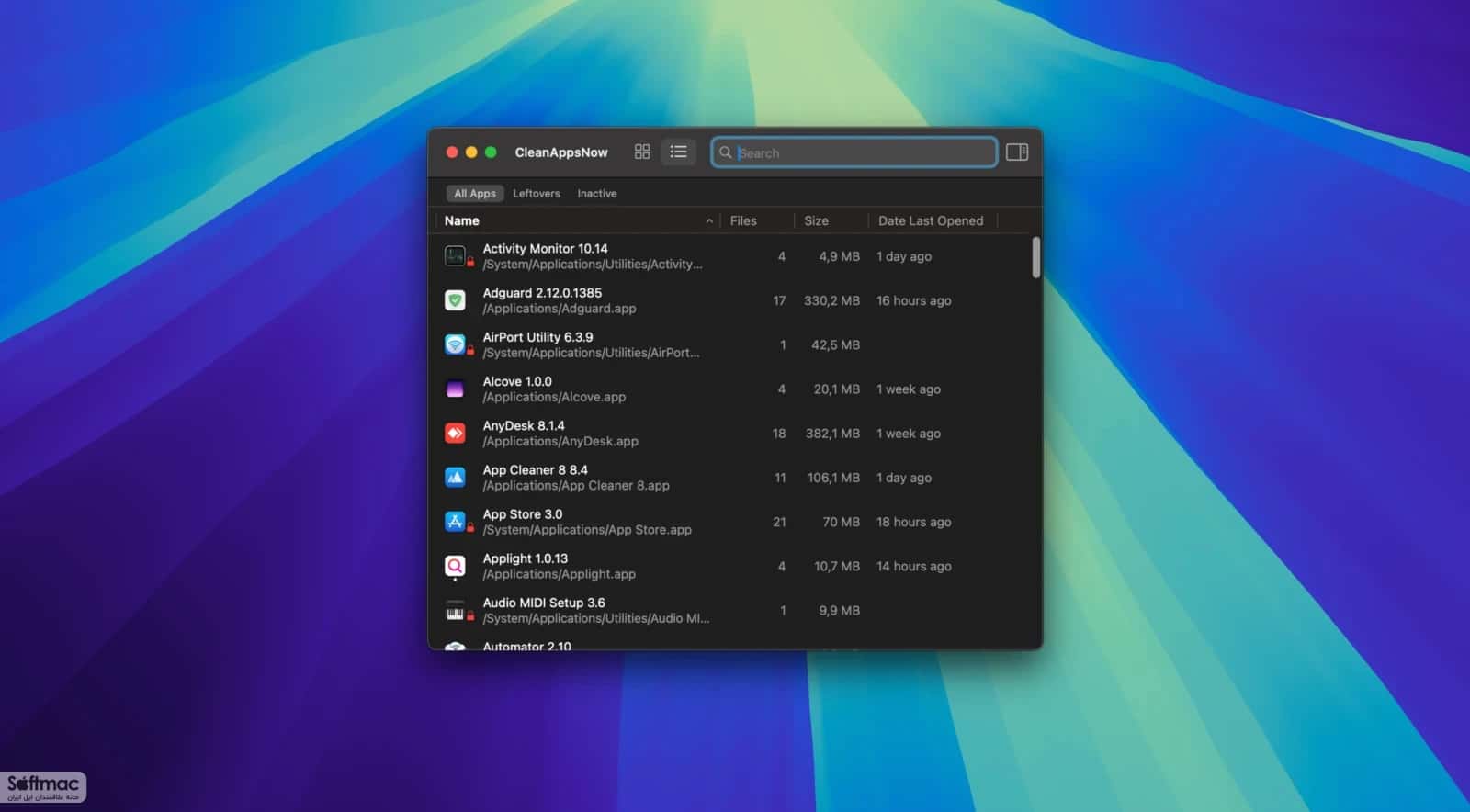Image resolution: width=1470 pixels, height=812 pixels.
Task: Click the Audio MIDI Setup keyboard icon
Action: [x=455, y=612]
